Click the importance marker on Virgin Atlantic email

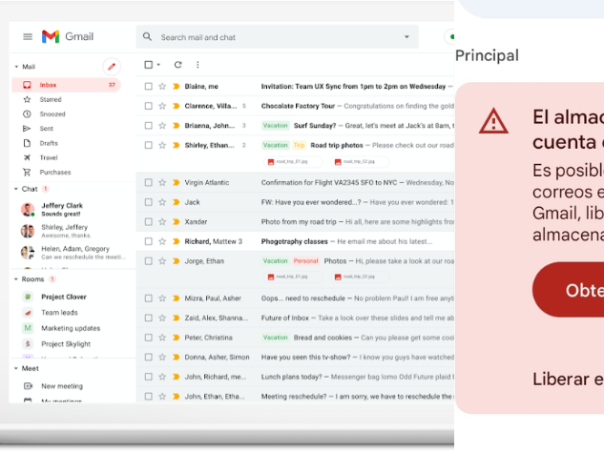coord(176,183)
